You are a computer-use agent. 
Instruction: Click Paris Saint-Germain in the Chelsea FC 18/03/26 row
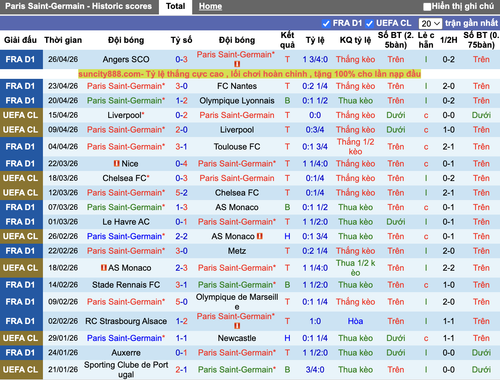[x=237, y=178]
